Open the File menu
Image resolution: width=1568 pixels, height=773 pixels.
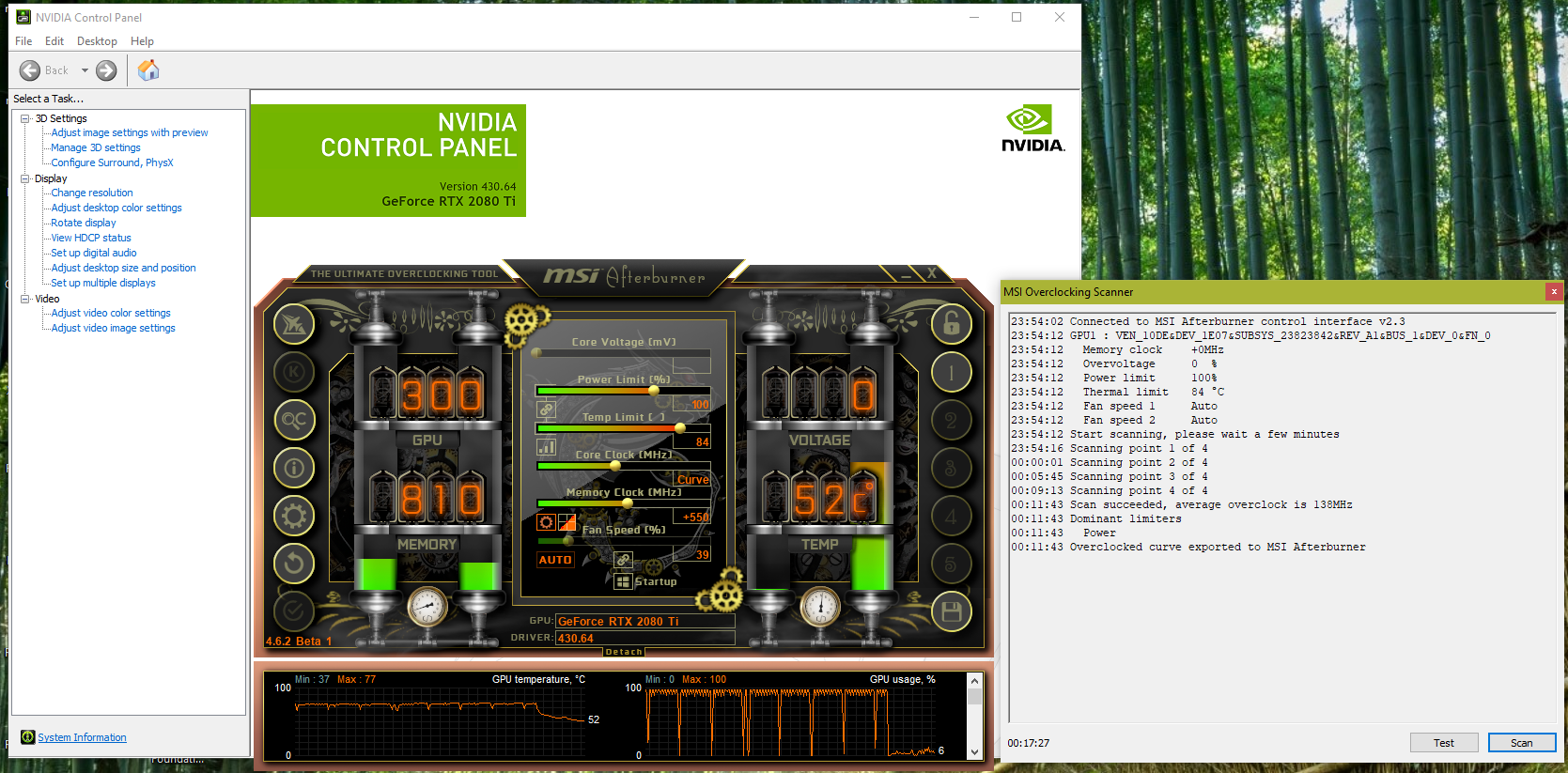tap(23, 41)
